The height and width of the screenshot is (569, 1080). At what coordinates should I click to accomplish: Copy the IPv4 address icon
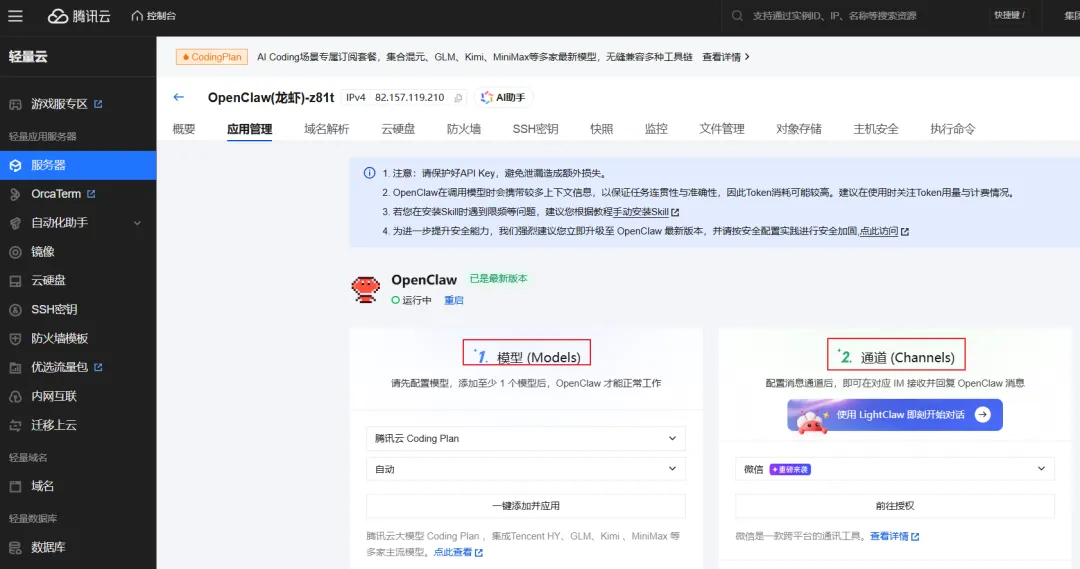pyautogui.click(x=458, y=98)
